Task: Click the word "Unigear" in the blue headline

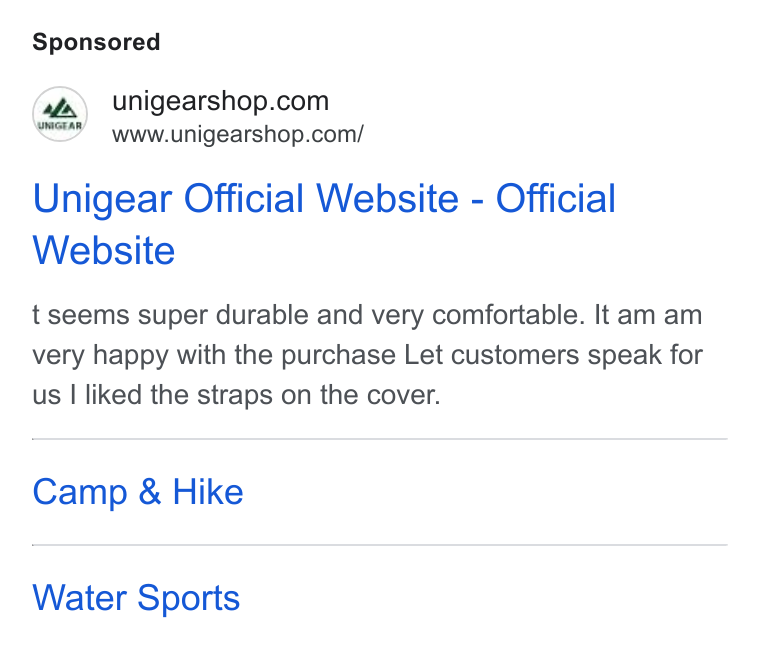Action: coord(102,198)
